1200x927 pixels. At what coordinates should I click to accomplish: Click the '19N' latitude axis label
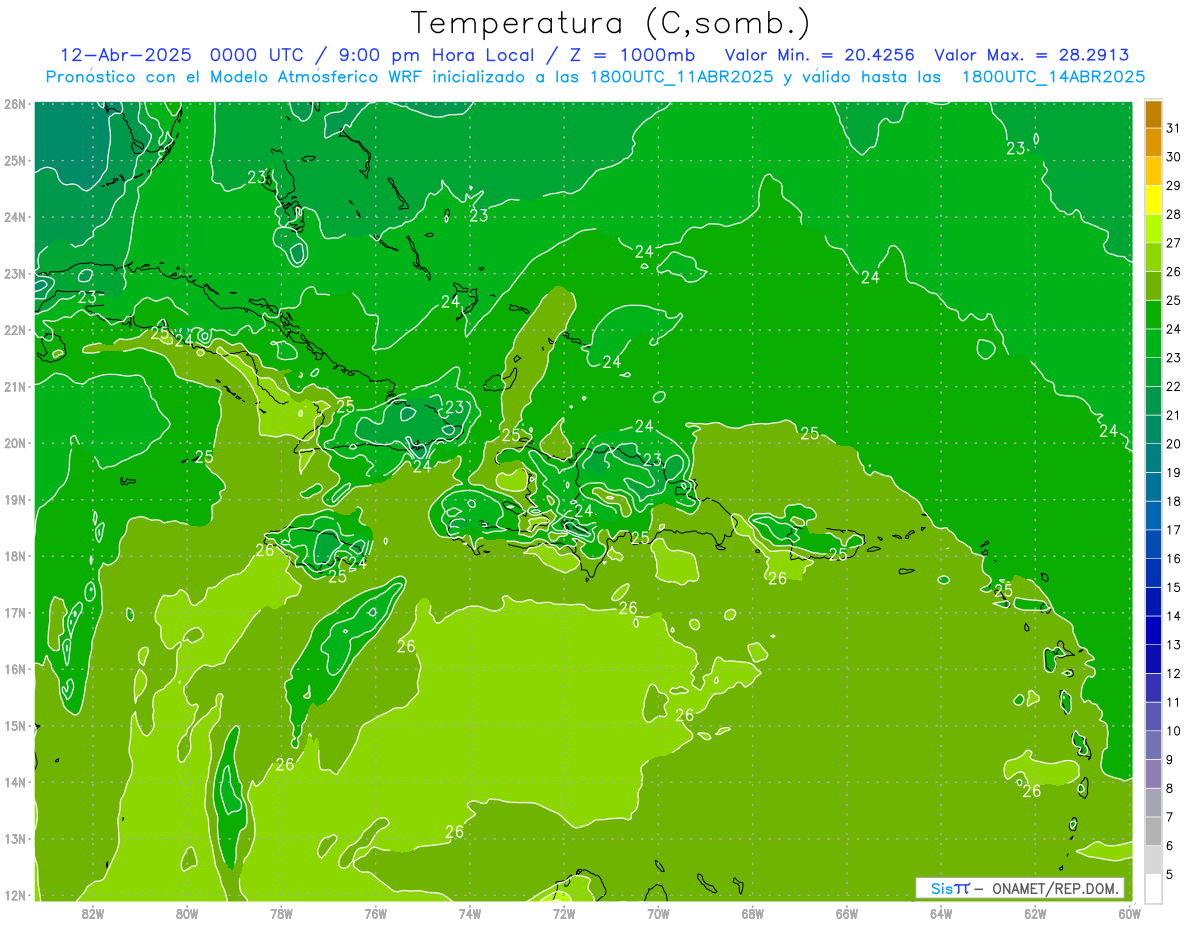click(x=15, y=499)
